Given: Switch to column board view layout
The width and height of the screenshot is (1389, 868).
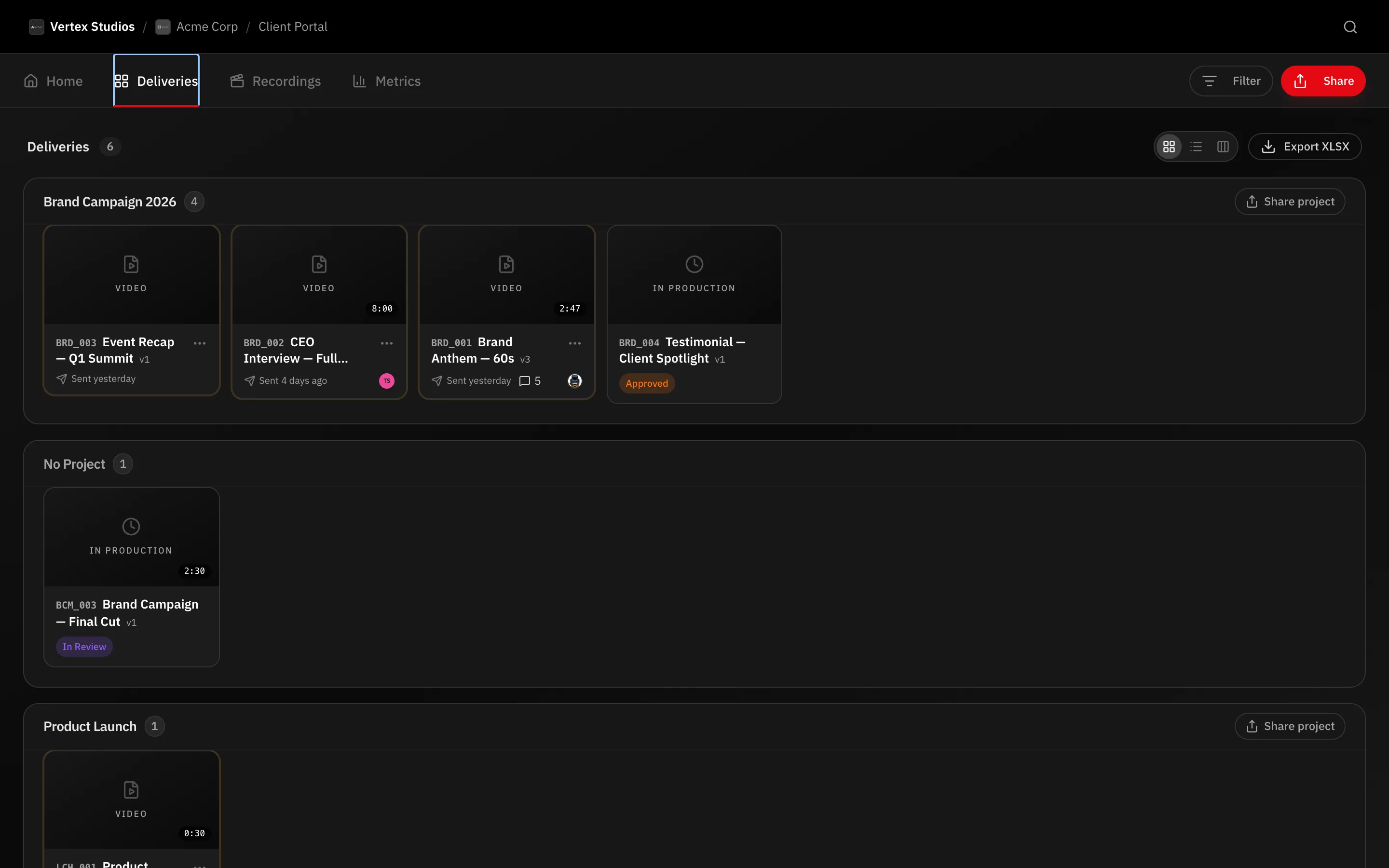Looking at the screenshot, I should (x=1223, y=147).
